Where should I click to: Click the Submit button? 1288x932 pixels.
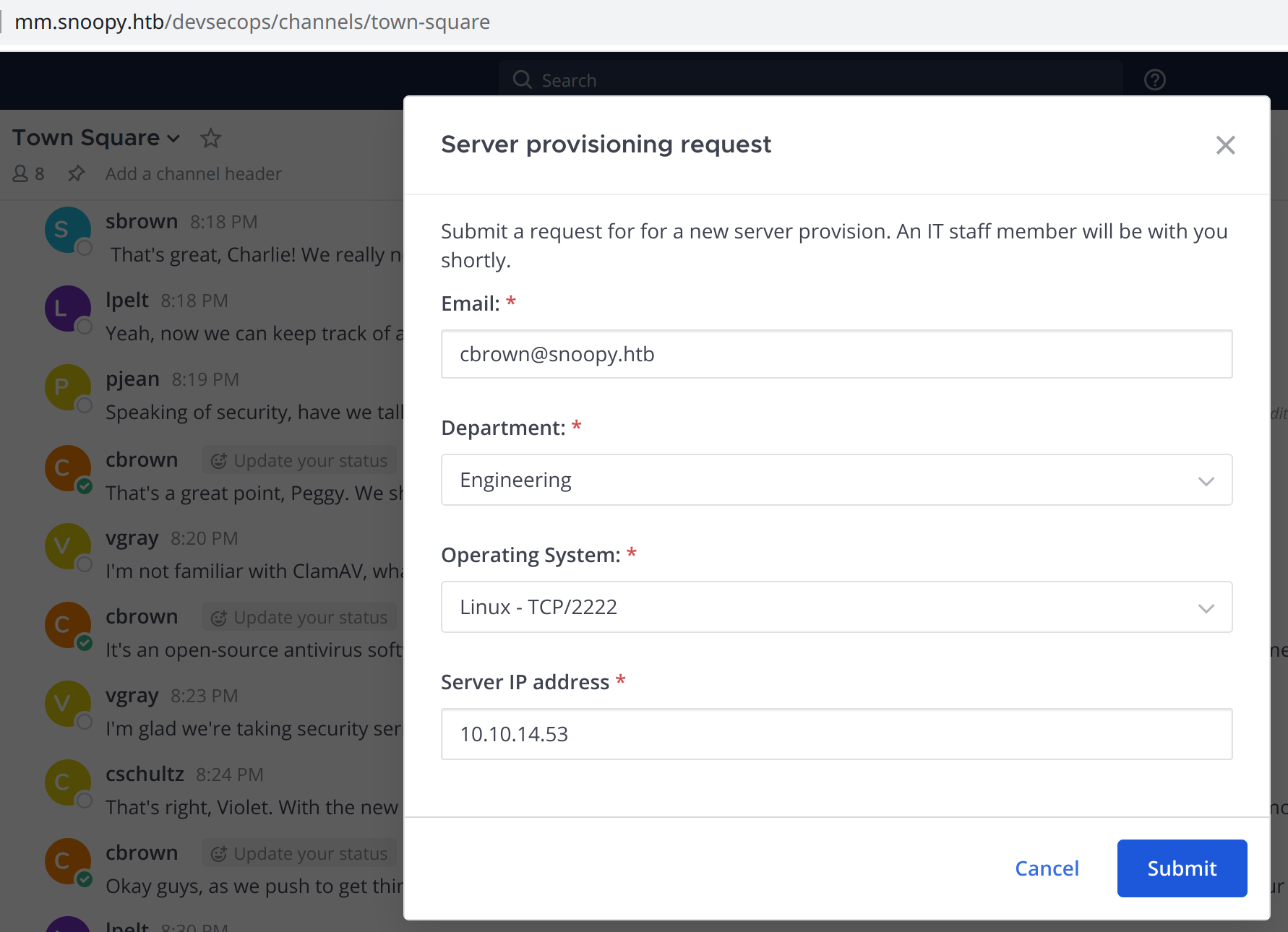coord(1182,868)
